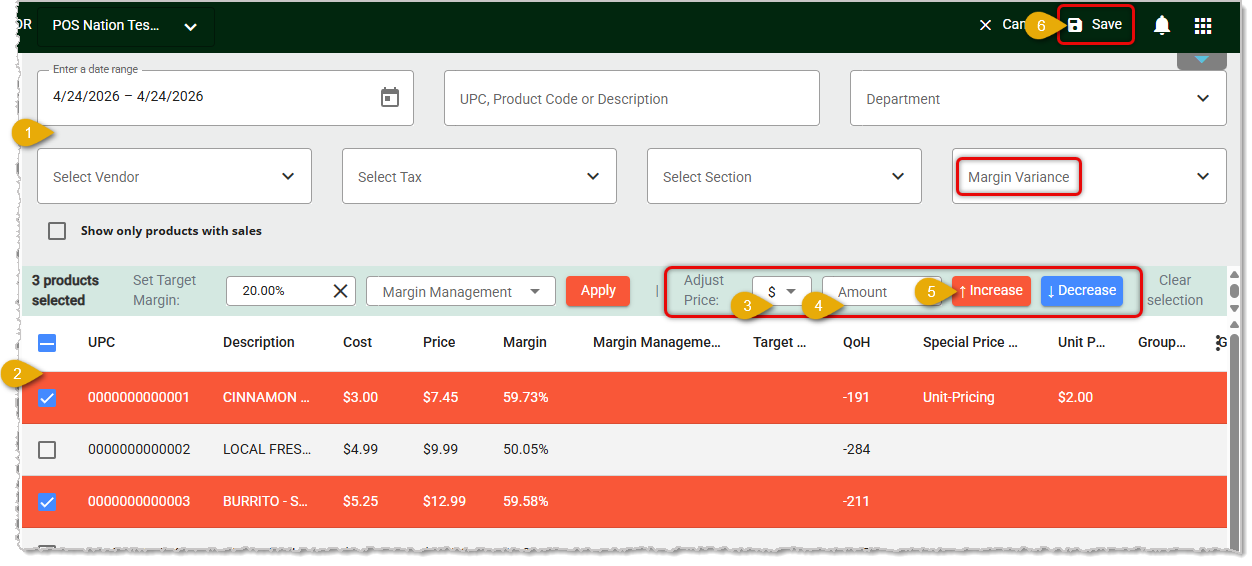This screenshot has width=1252, height=566.
Task: Open the Select Vendor dropdown
Action: (x=174, y=177)
